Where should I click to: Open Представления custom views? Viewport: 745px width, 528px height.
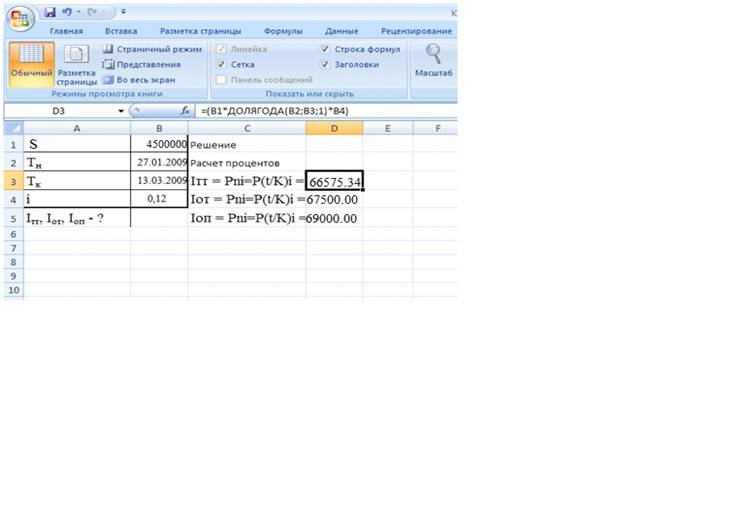click(142, 64)
